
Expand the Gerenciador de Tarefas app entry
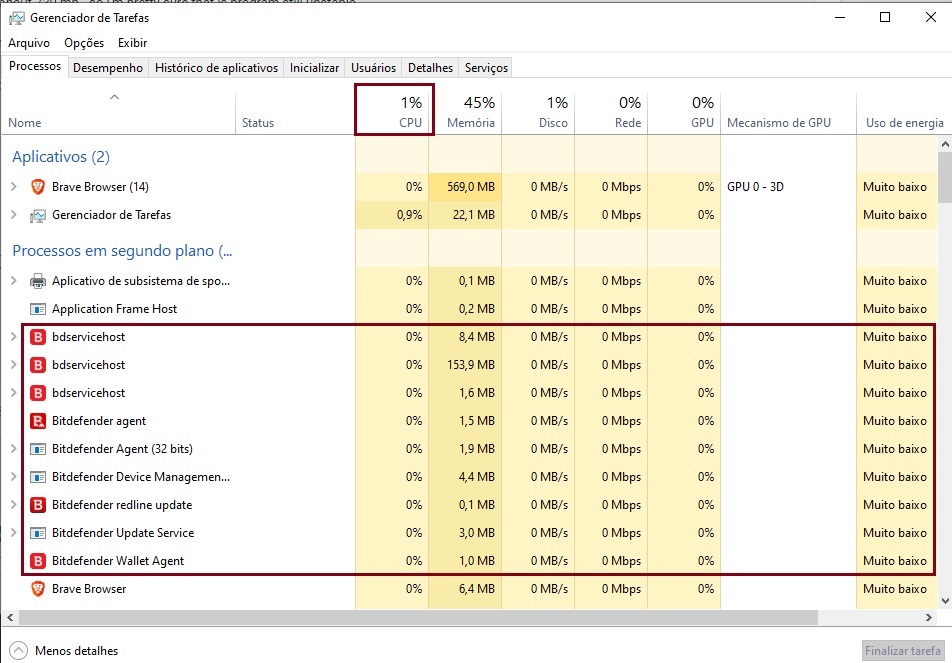(14, 215)
